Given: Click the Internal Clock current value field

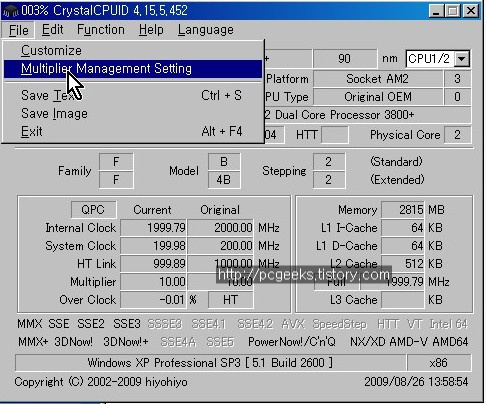Looking at the screenshot, I should (154, 228).
